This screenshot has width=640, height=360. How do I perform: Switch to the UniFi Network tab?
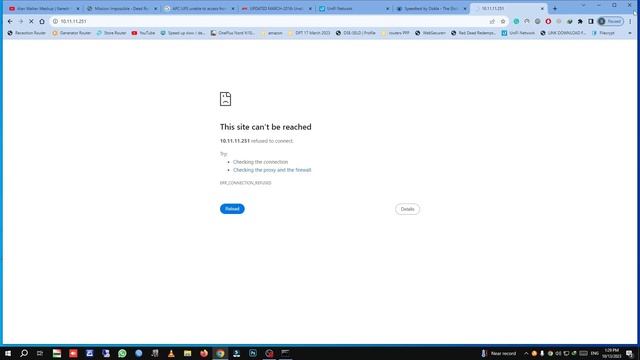tap(354, 8)
